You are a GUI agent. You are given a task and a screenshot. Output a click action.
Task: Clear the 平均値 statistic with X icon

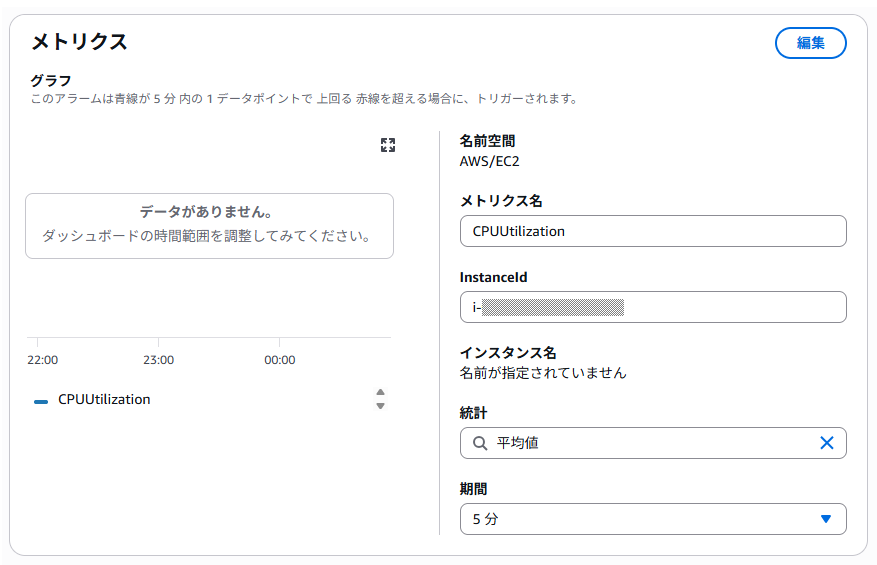[827, 443]
